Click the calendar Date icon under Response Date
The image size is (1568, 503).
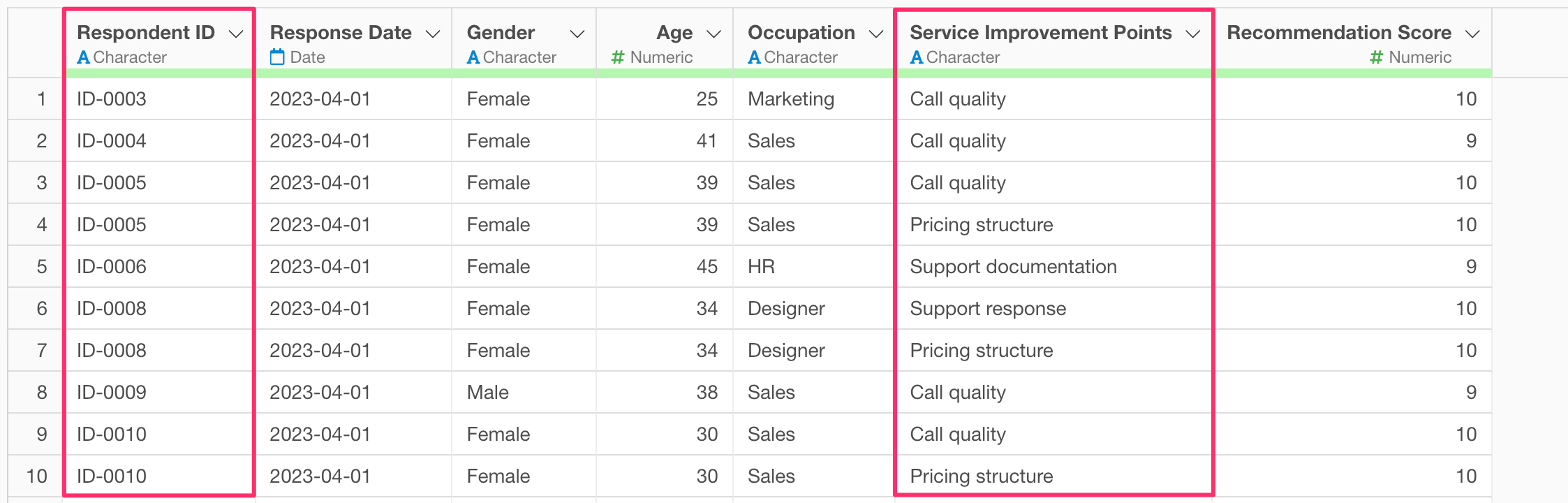pyautogui.click(x=277, y=57)
